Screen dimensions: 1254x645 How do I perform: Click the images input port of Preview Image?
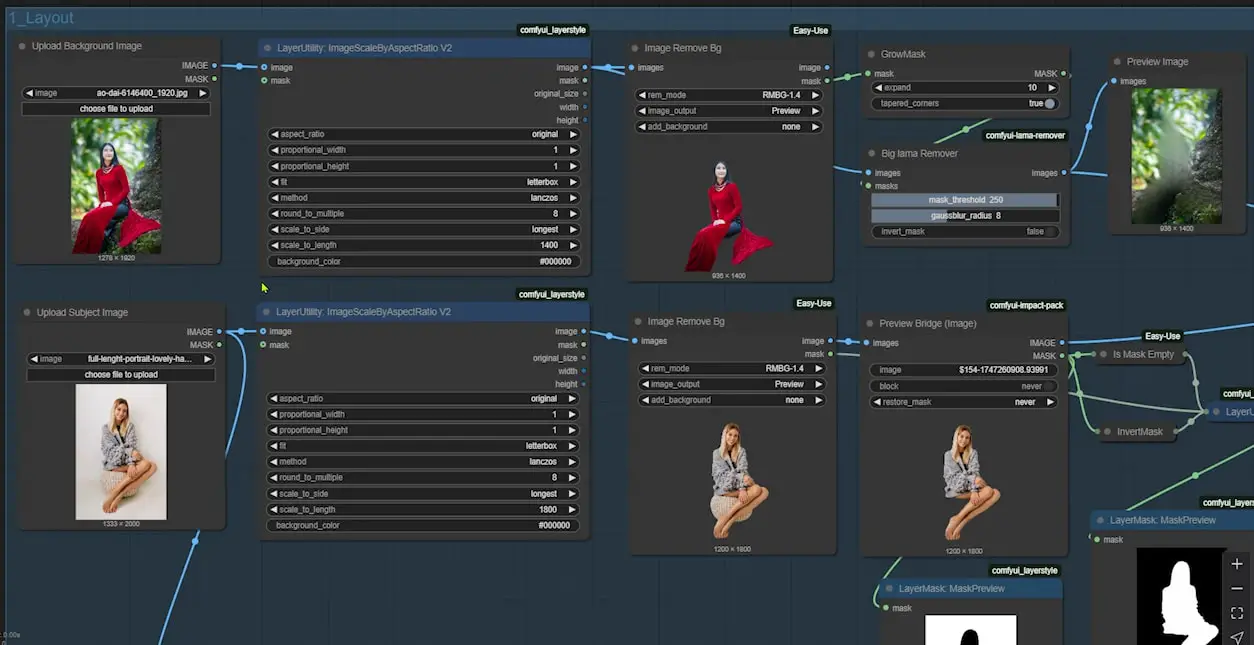1114,81
